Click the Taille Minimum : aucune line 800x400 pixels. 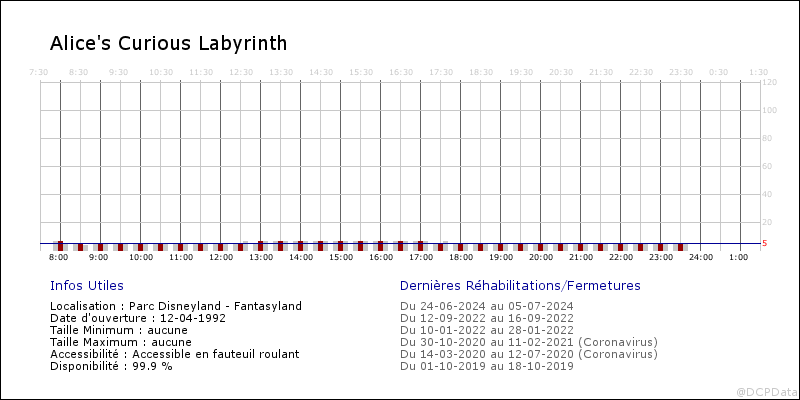click(x=119, y=330)
